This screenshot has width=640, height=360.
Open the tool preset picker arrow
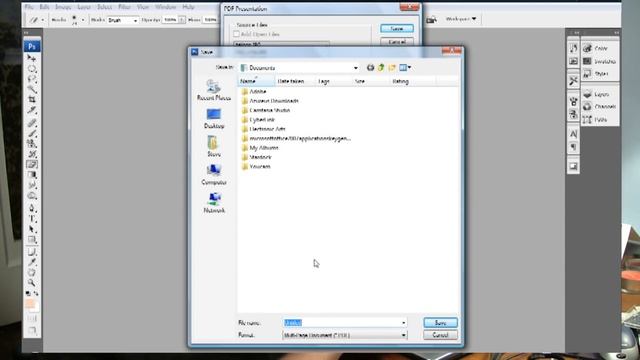[x=42, y=20]
